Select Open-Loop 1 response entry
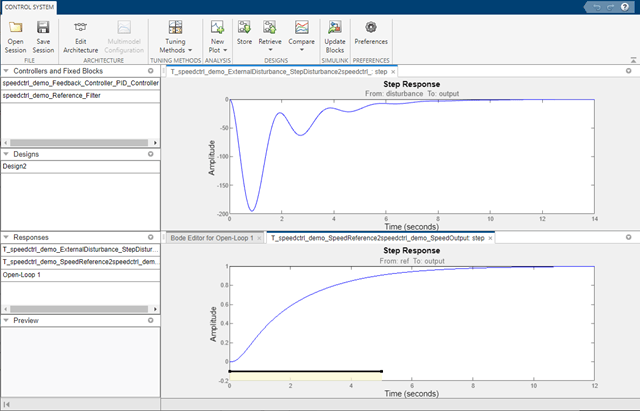This screenshot has height=411, width=640. coord(80,275)
